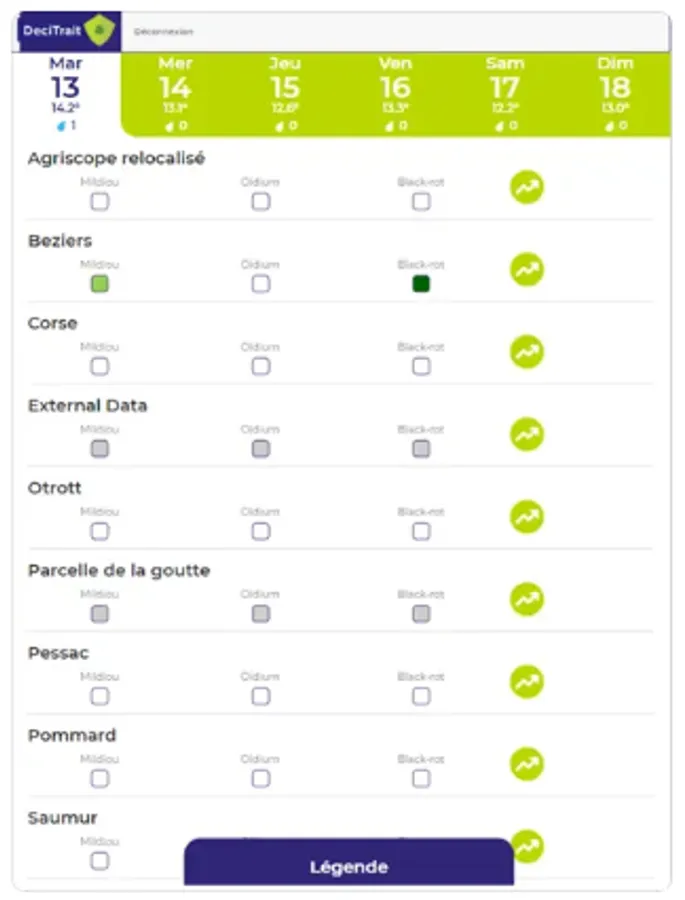Toggle the Oïdium checkbox for Corse
This screenshot has height=900, width=685.
tap(261, 366)
